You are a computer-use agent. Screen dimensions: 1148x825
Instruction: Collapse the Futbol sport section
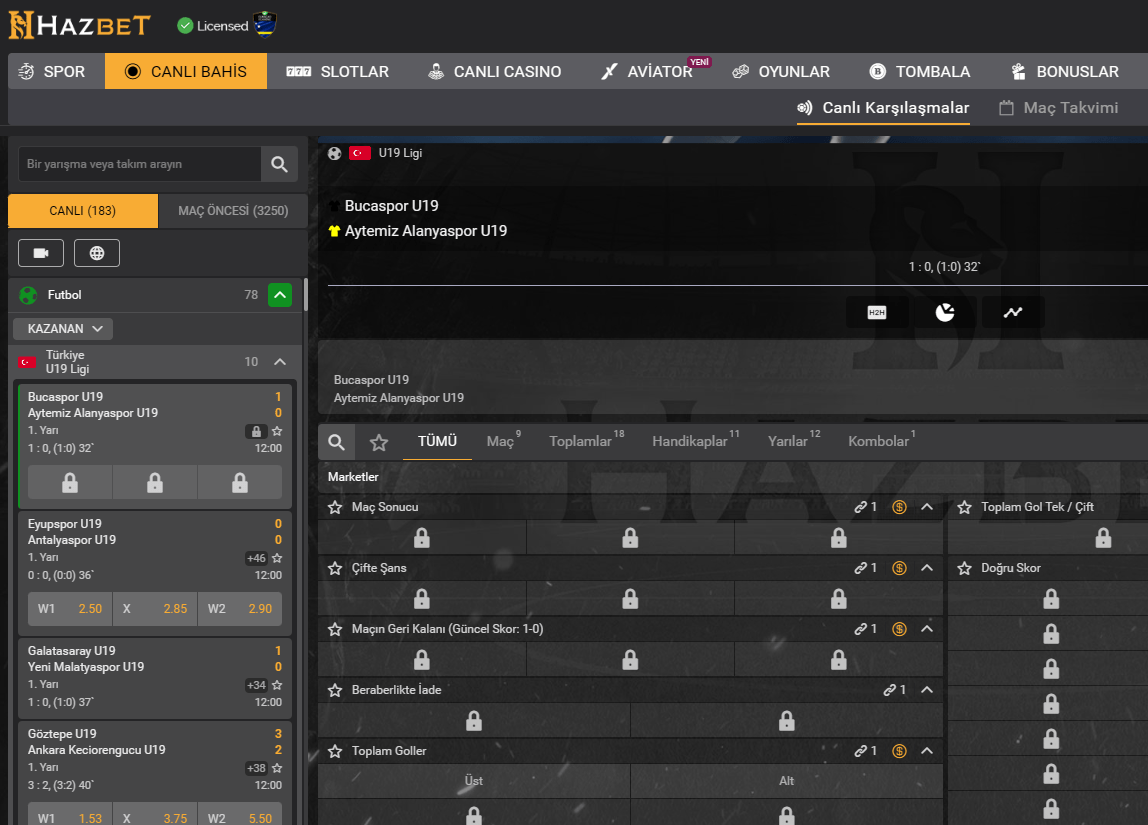[280, 295]
